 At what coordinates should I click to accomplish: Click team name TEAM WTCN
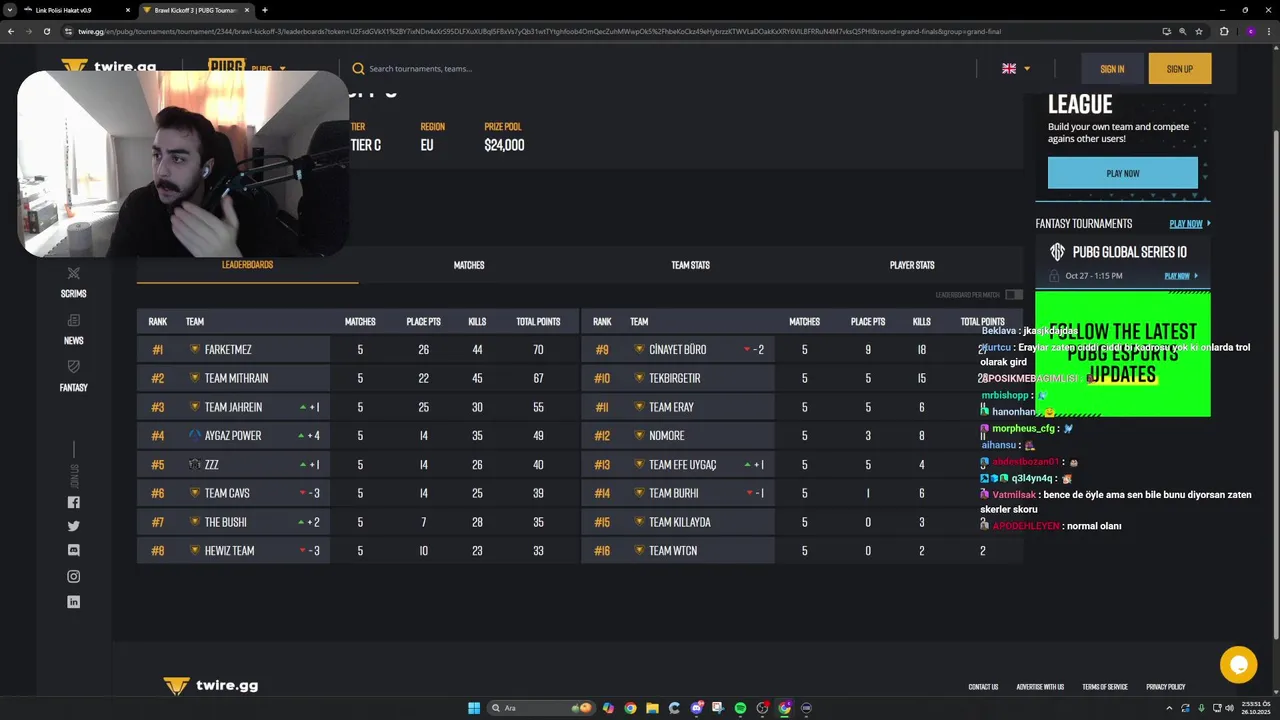click(673, 551)
